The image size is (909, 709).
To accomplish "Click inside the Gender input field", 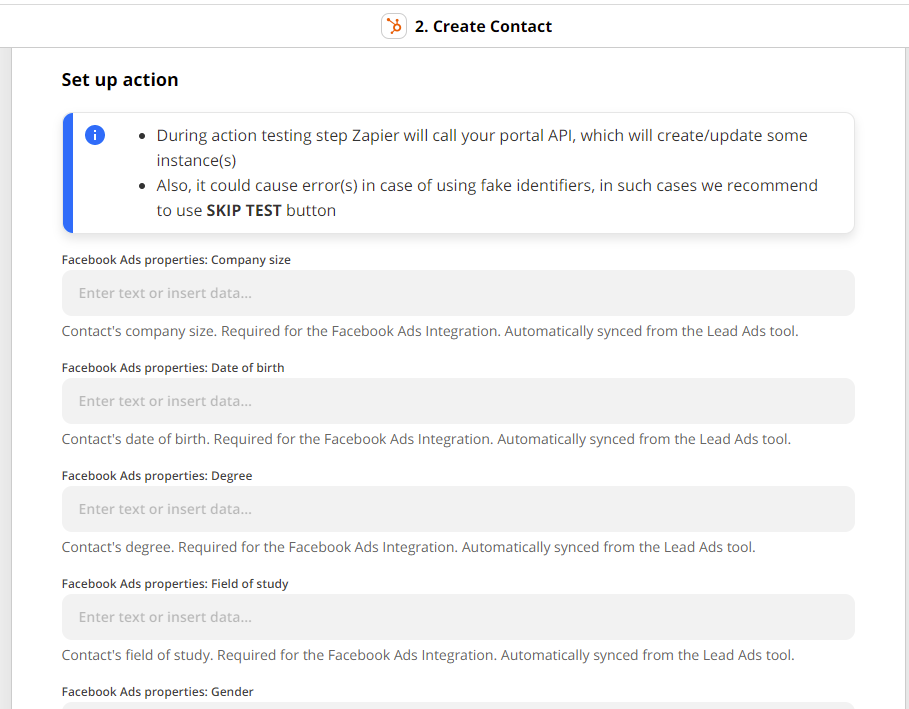I will (x=458, y=705).
